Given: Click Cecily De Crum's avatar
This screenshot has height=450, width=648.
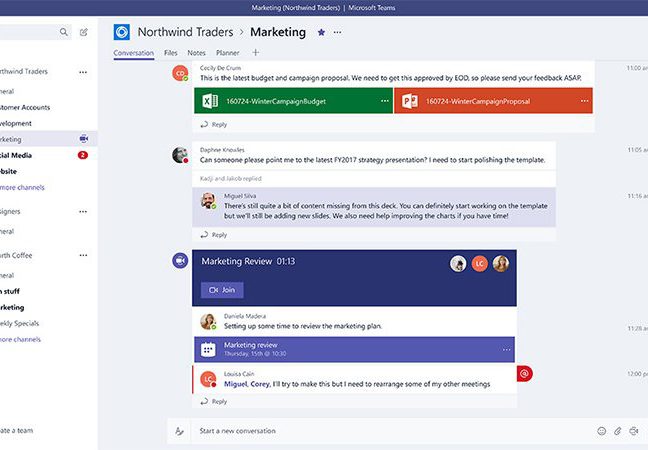Looking at the screenshot, I should [x=180, y=73].
